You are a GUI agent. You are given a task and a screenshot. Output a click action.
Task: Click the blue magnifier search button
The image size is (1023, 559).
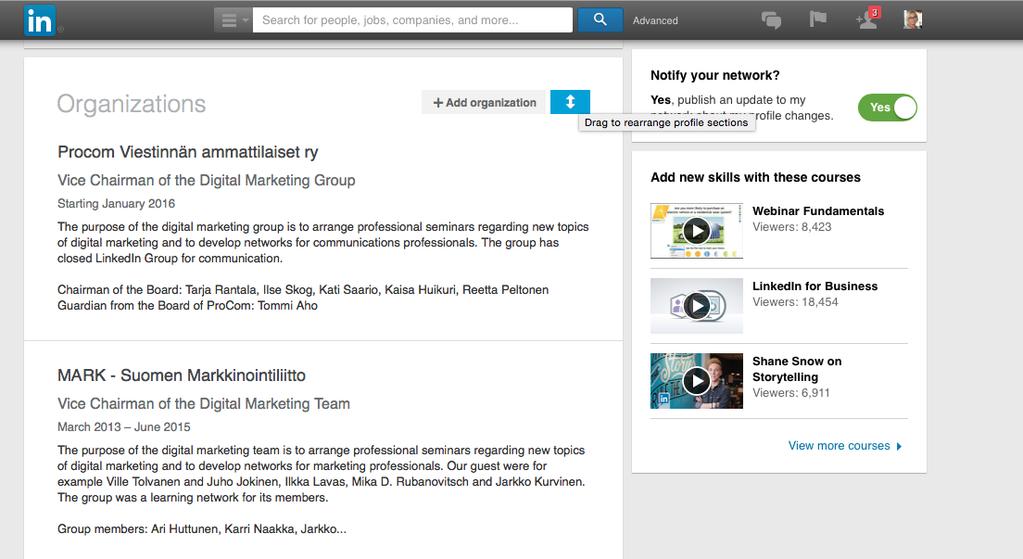point(600,20)
